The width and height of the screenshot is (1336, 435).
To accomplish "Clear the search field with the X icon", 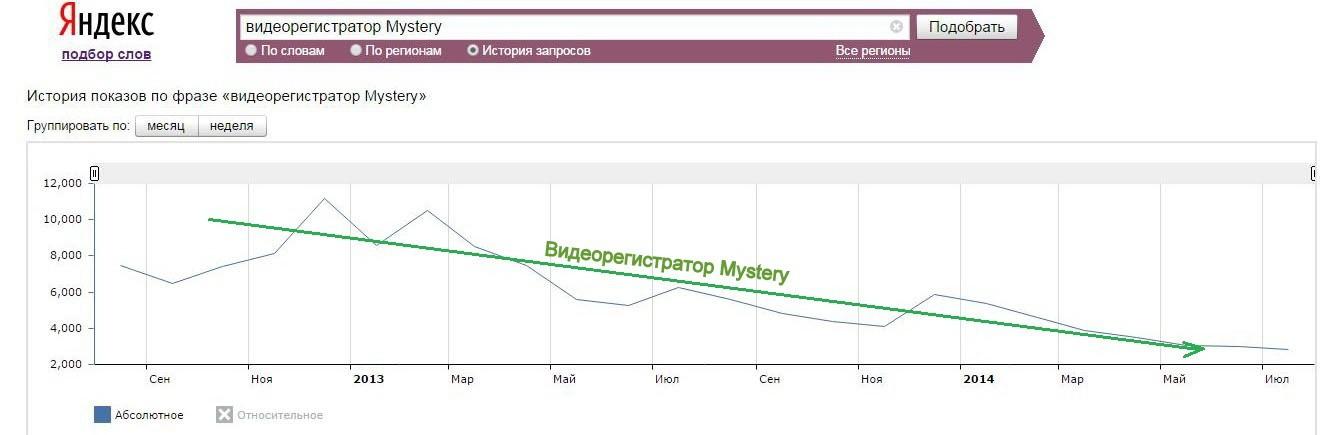I will [896, 27].
